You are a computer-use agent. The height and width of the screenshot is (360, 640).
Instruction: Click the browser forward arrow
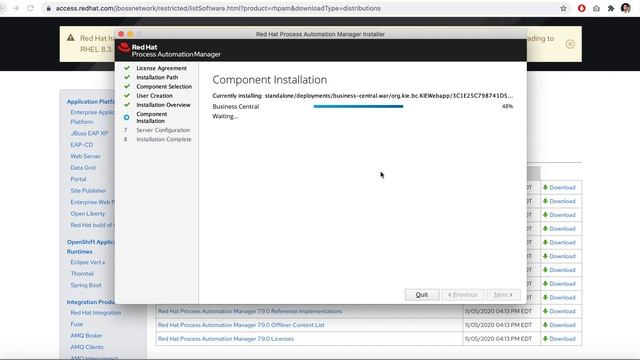(16, 8)
